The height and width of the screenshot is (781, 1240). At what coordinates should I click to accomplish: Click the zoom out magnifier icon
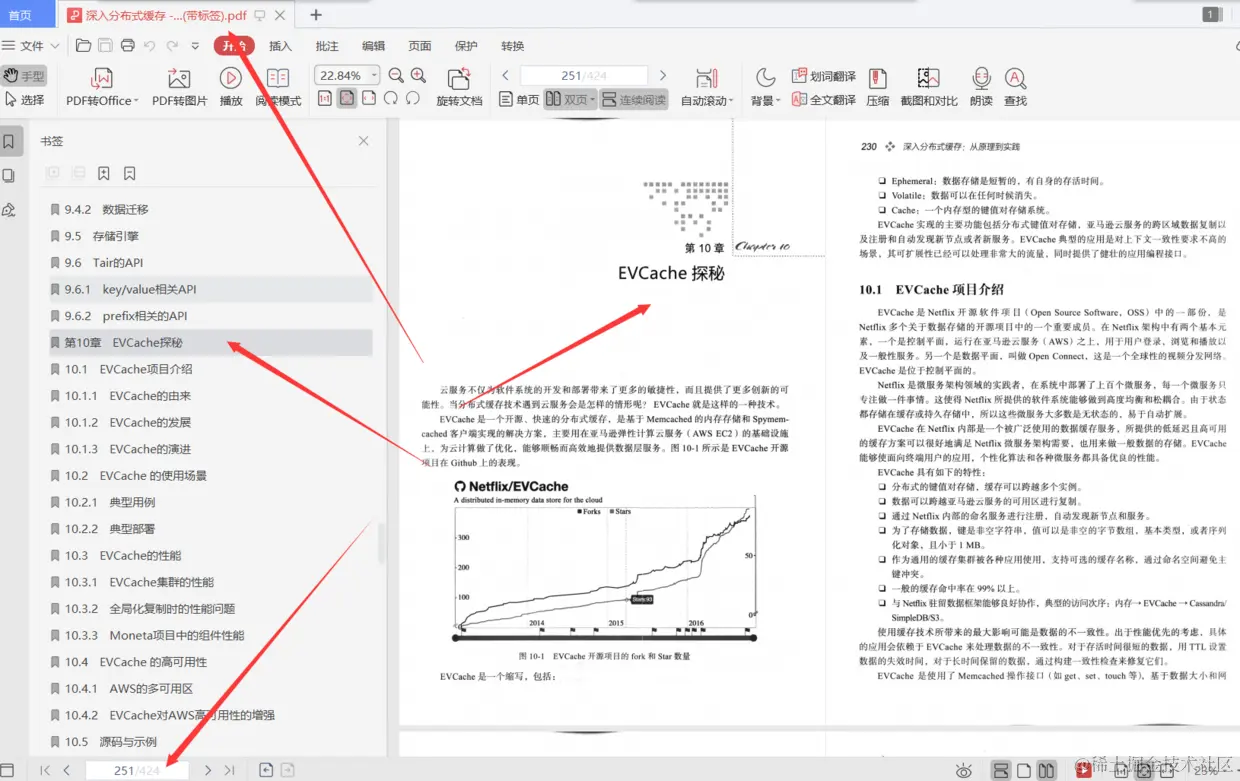point(396,76)
